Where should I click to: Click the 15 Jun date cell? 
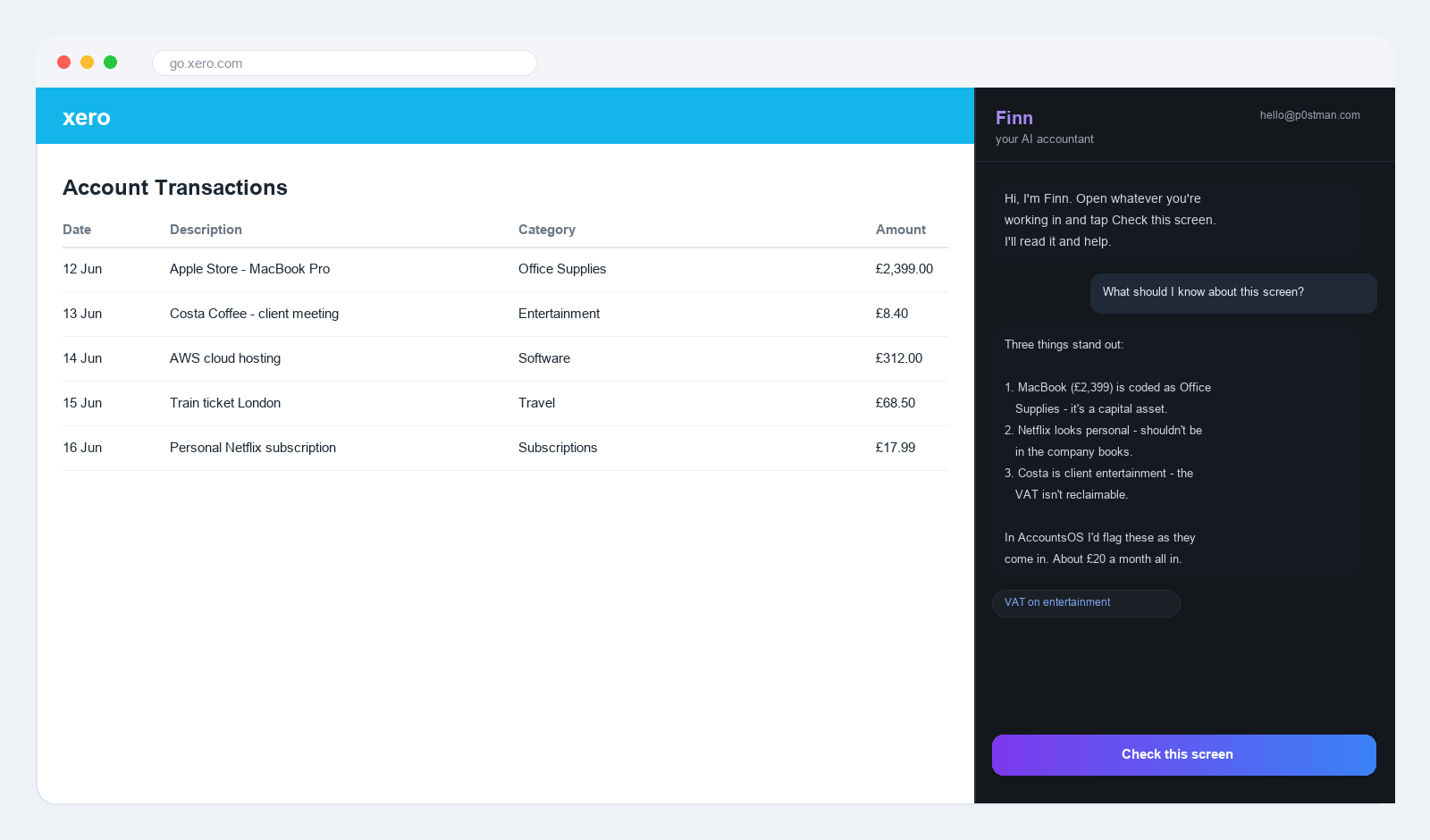tap(82, 403)
